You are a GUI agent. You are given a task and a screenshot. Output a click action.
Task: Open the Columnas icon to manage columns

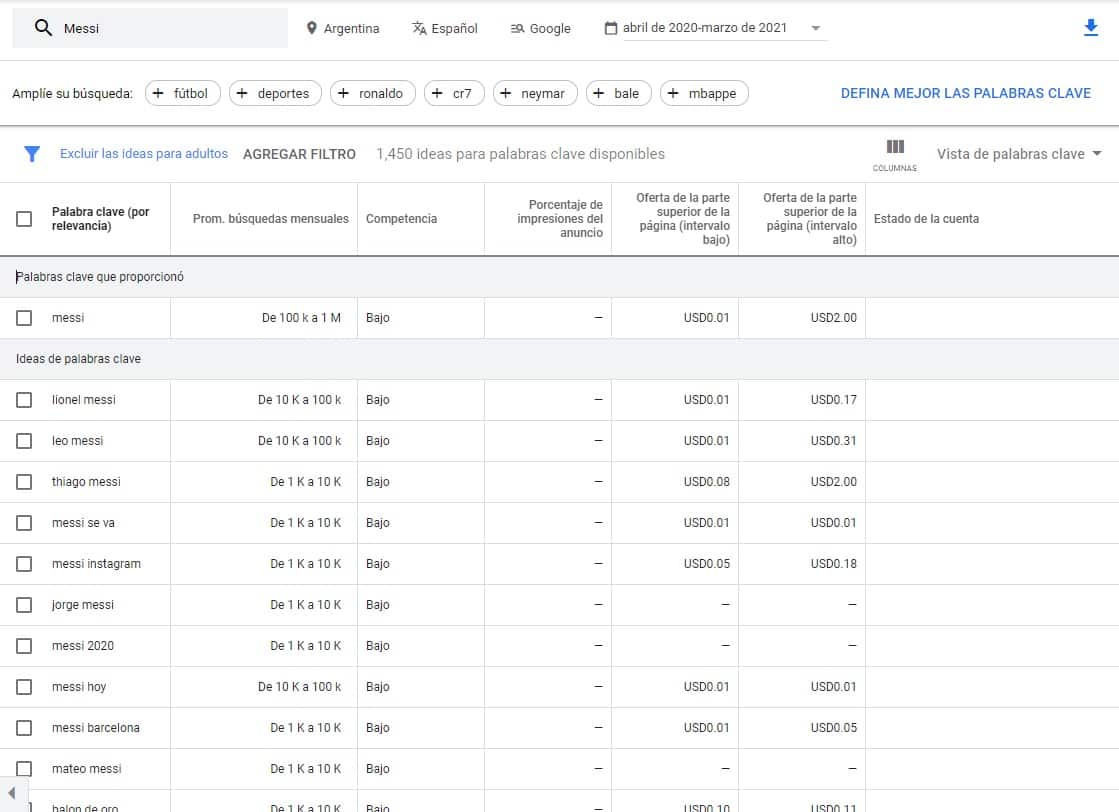coord(894,148)
